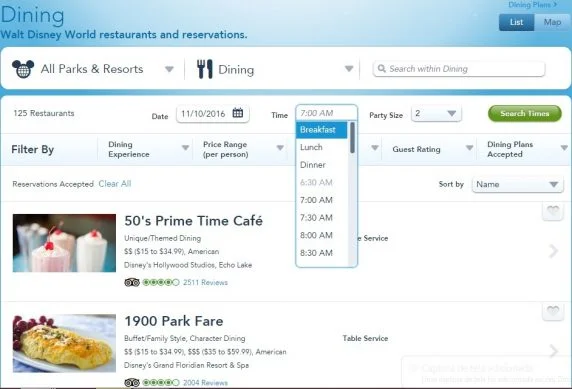Click Reservations Accepted filter label
The image size is (572, 389).
(53, 184)
